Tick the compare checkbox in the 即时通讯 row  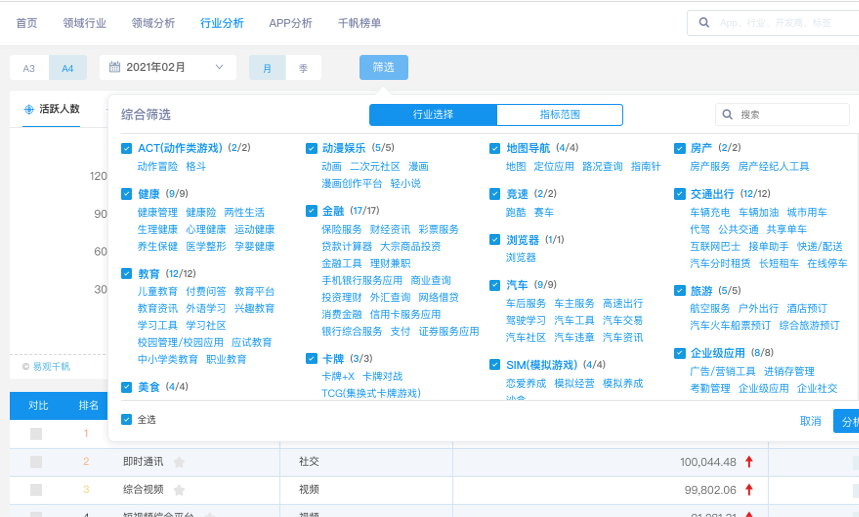(x=36, y=462)
